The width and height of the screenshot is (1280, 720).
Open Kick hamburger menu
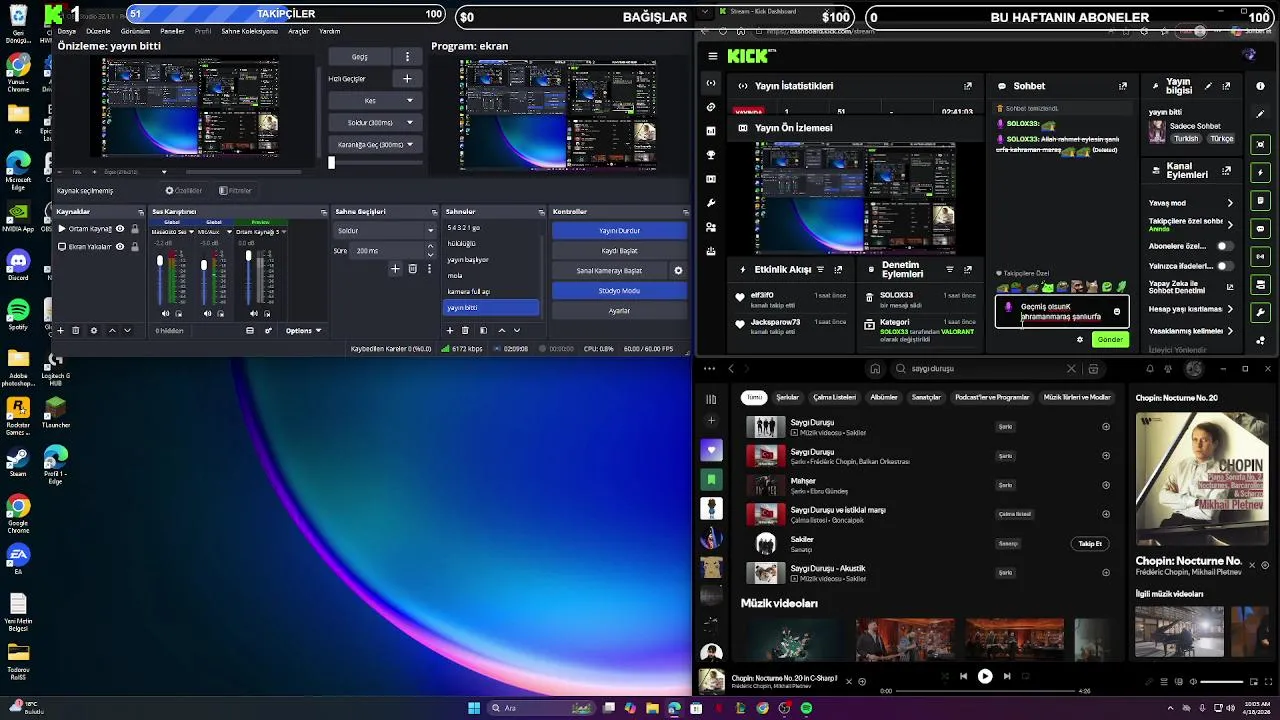712,56
